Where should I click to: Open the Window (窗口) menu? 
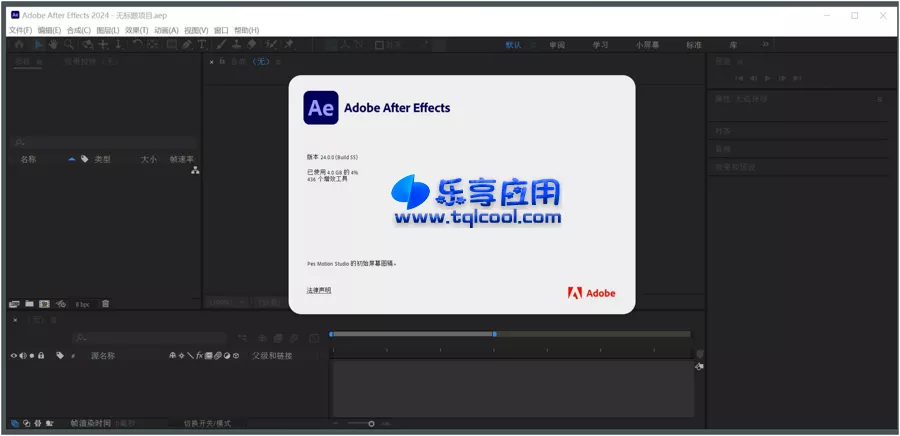pos(221,30)
